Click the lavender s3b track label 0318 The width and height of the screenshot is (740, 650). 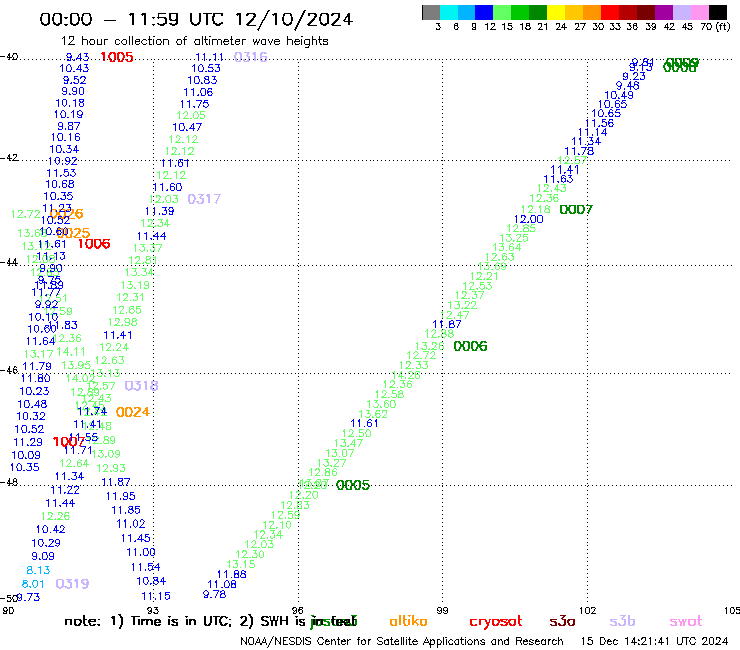click(141, 386)
